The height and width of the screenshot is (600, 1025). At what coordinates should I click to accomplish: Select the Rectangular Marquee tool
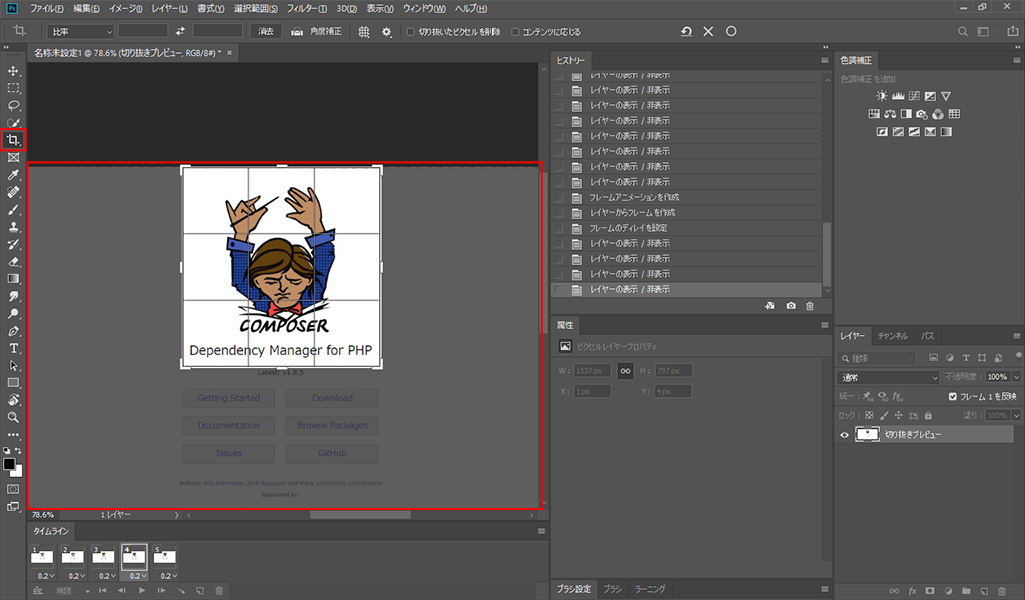[x=13, y=88]
